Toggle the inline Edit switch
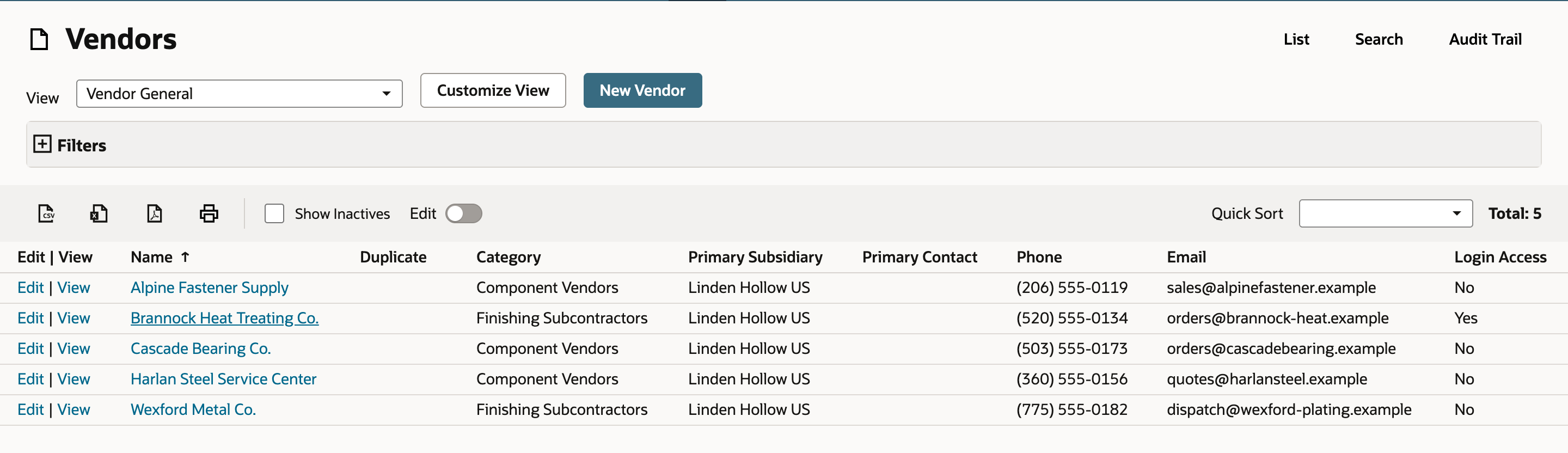1568x453 pixels. [464, 214]
